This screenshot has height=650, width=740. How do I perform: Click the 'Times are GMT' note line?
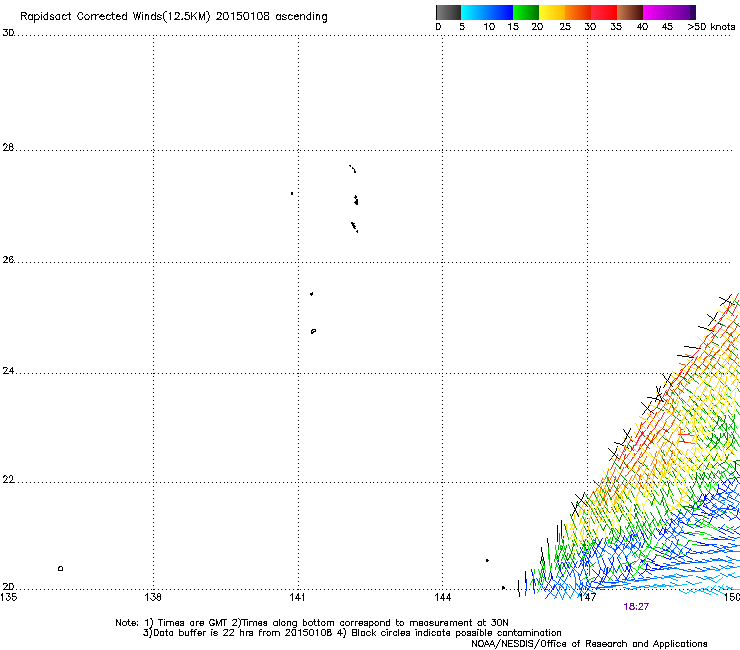tap(312, 623)
